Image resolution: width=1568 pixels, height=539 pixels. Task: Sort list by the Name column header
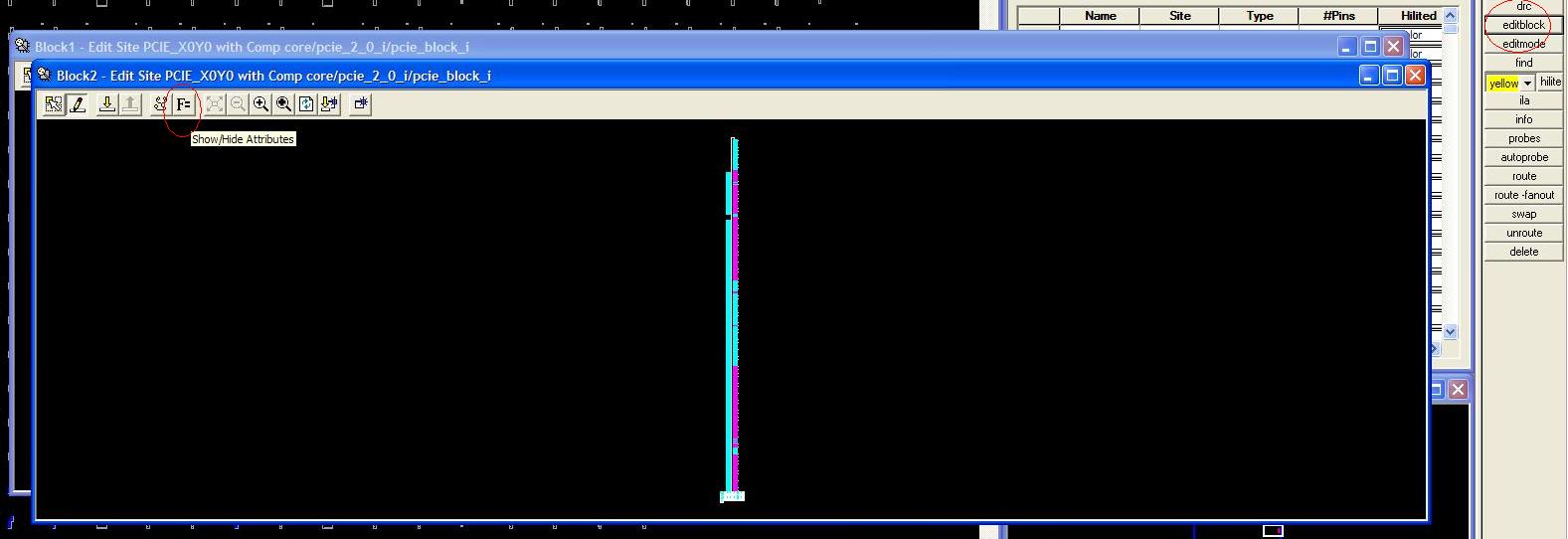coord(1100,16)
